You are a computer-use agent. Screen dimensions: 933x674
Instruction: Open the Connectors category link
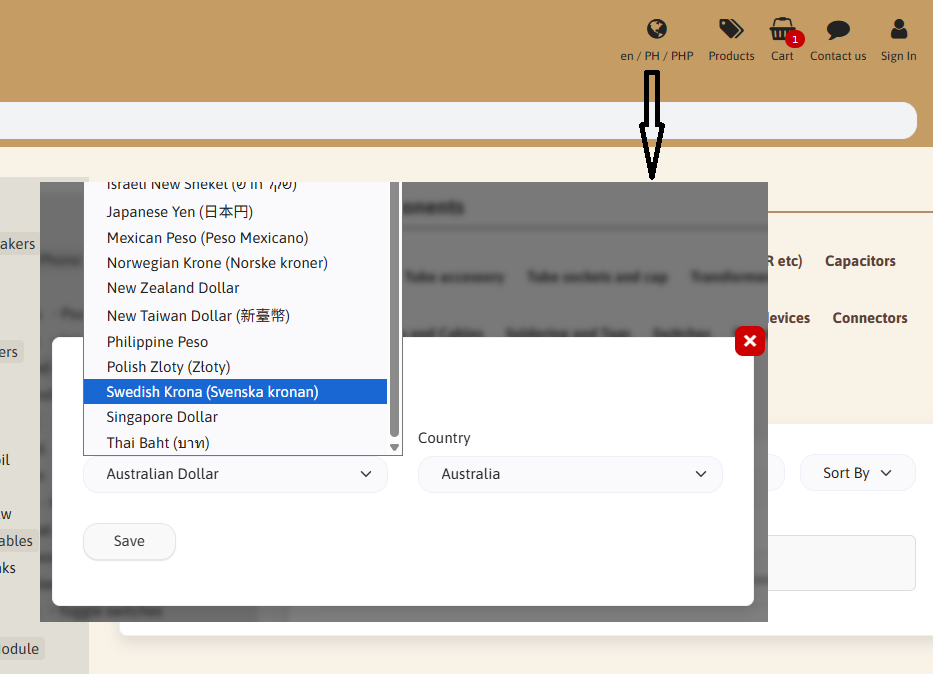point(869,318)
